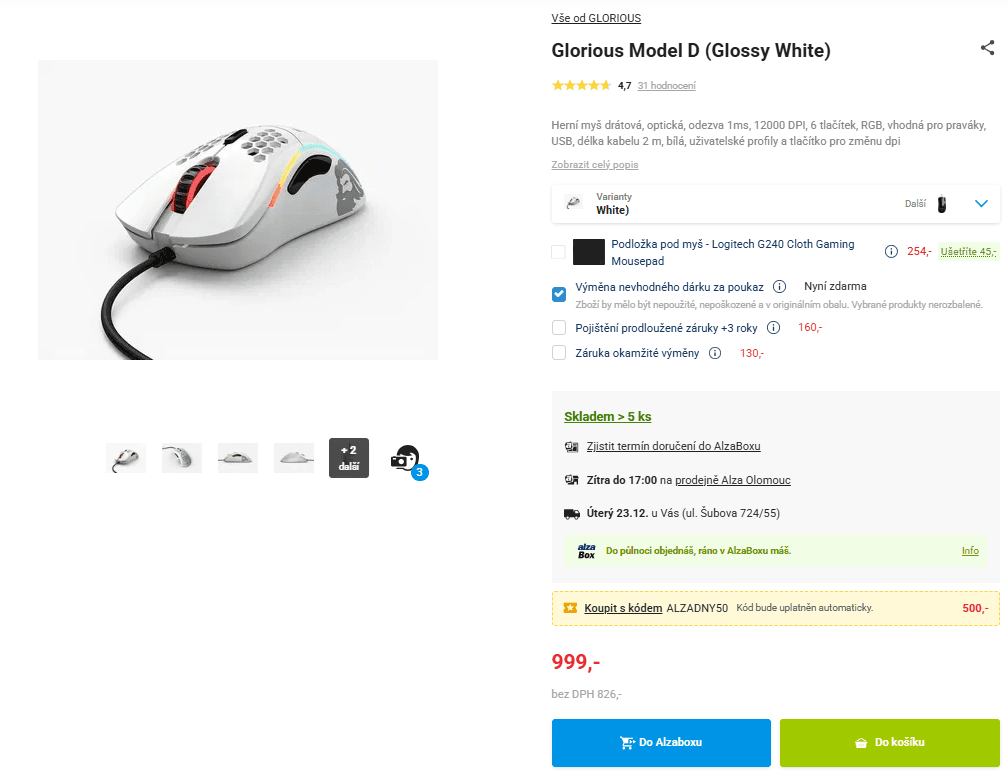The image size is (1008, 781).
Task: Show info for instant replacement guarantee
Action: [715, 353]
